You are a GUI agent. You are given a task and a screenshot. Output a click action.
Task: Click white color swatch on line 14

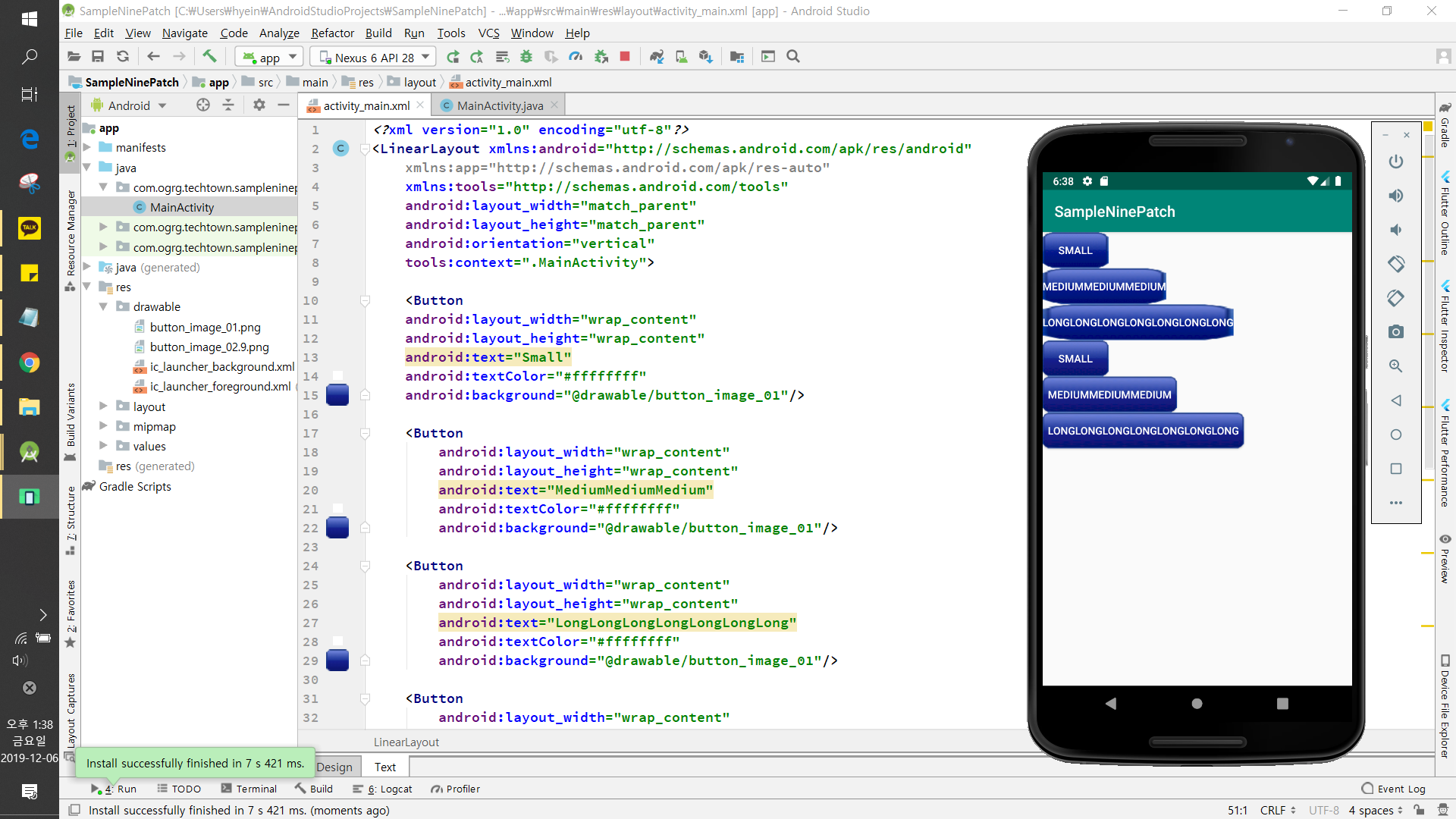tap(338, 376)
